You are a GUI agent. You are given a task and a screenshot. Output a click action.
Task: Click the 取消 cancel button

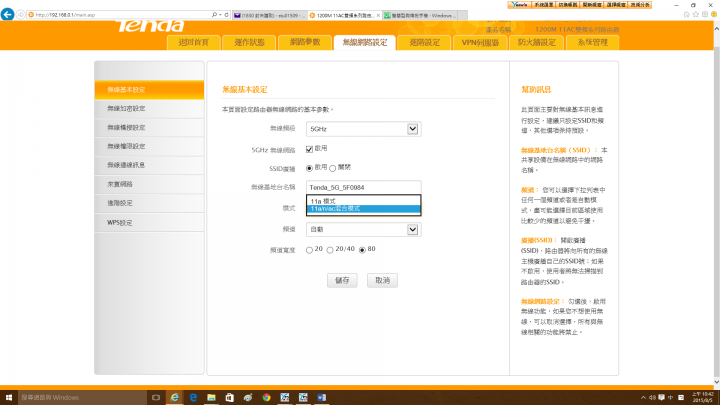[x=382, y=280]
